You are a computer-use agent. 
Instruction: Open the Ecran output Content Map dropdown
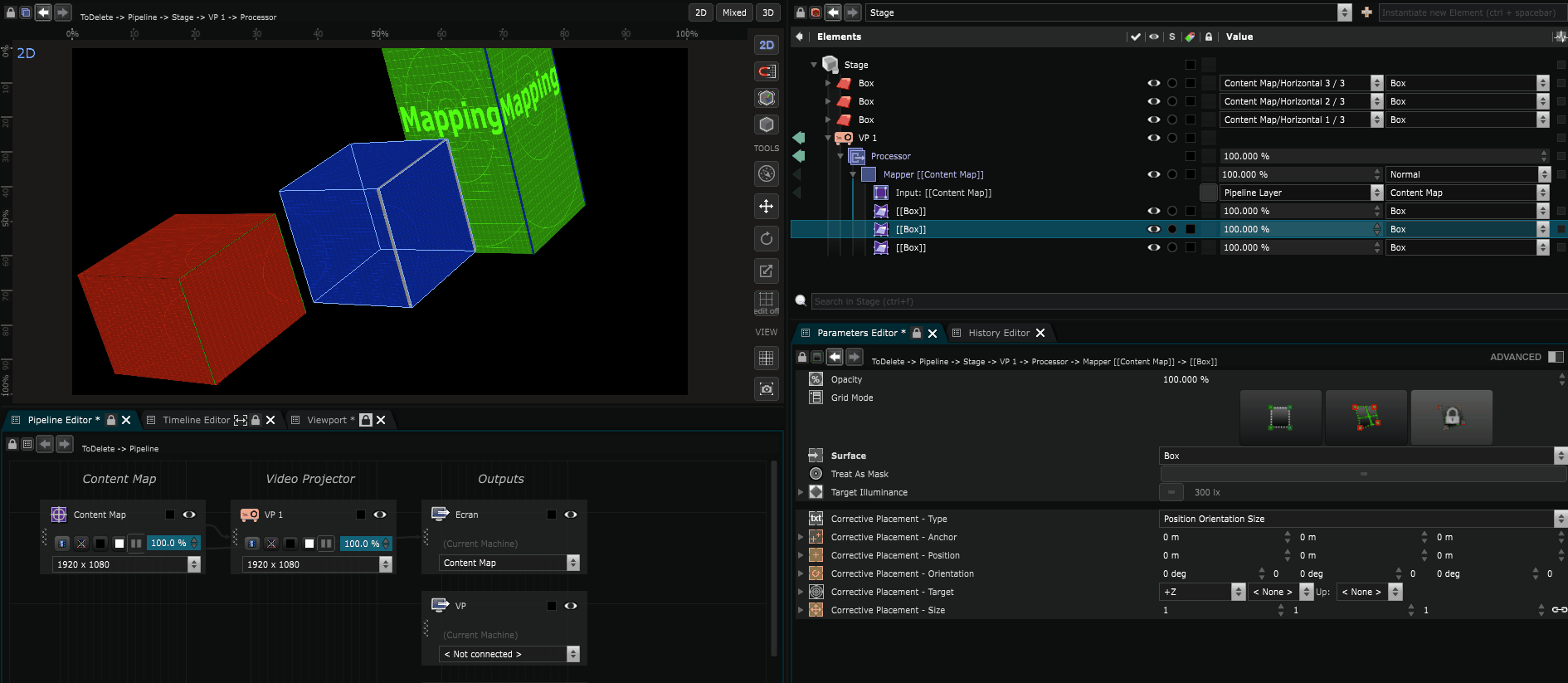point(509,563)
